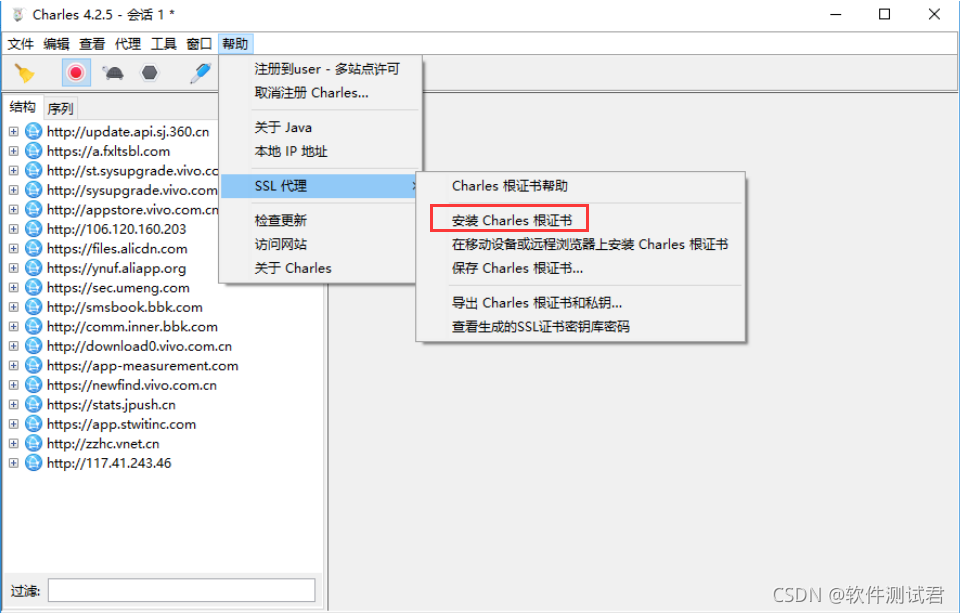Open the 工具 menu
960x613 pixels.
[x=163, y=44]
